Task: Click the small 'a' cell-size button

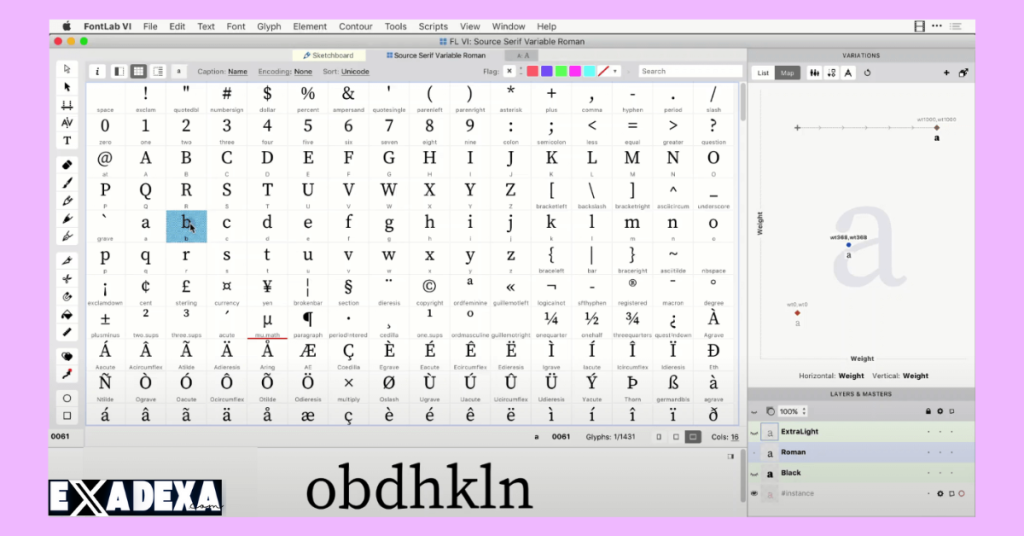Action: click(x=178, y=71)
